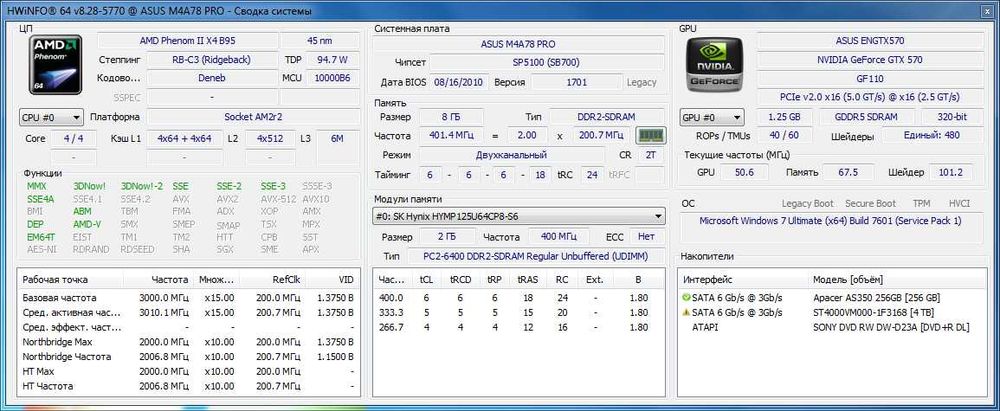Click the 45 nm process value

[320, 41]
